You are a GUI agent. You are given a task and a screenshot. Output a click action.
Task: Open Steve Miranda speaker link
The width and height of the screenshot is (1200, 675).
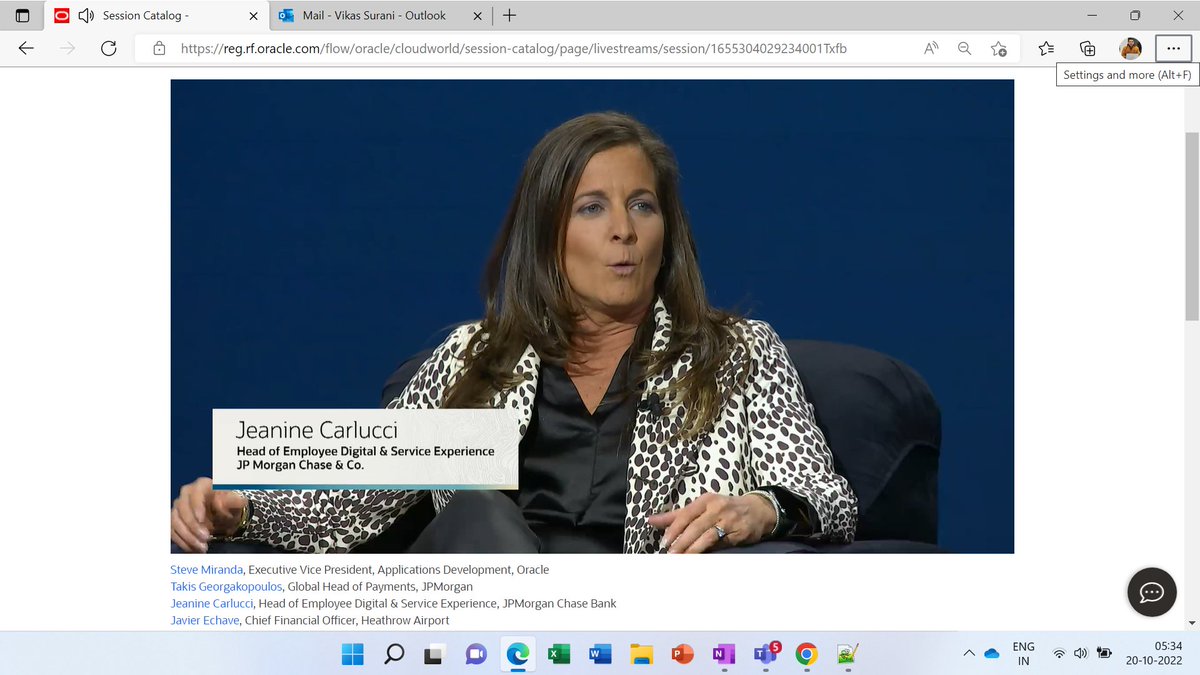[207, 570]
